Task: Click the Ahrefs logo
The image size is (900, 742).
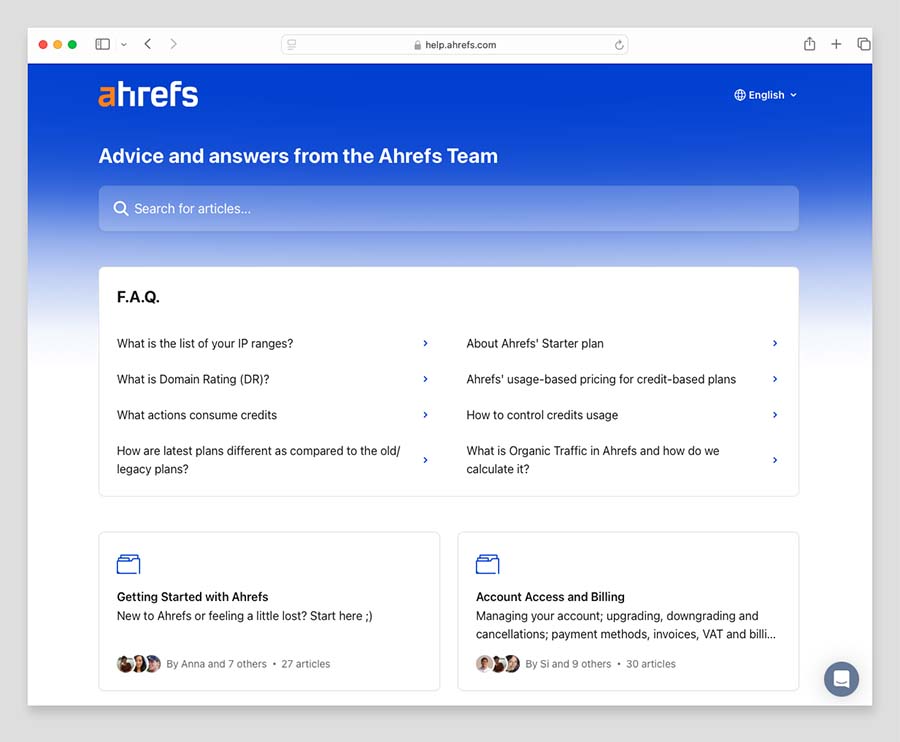Action: coord(148,95)
